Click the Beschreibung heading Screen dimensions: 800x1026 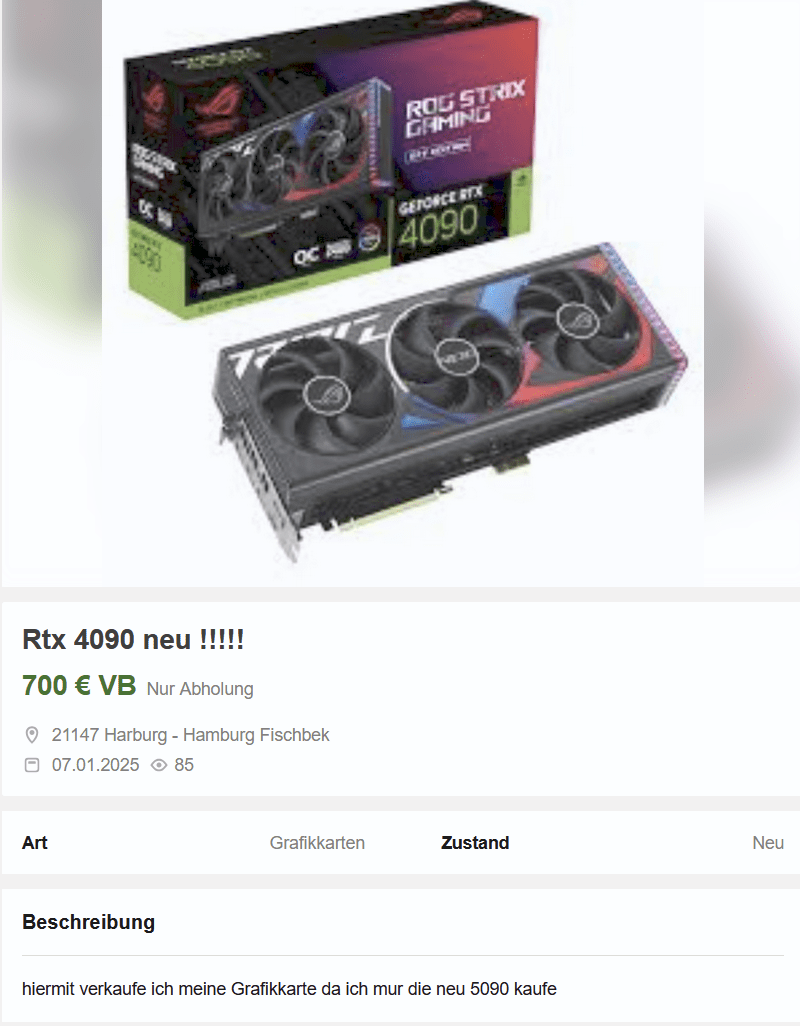click(x=88, y=922)
